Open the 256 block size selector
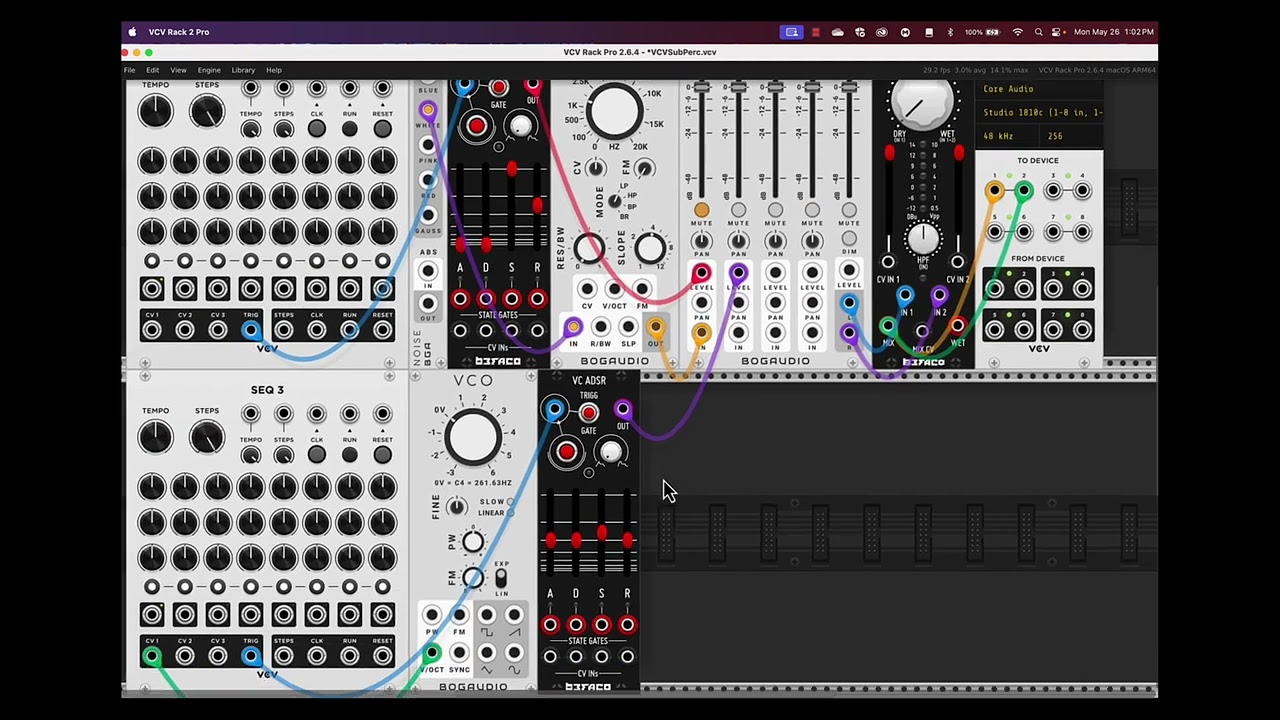Viewport: 1280px width, 720px height. pyautogui.click(x=1070, y=136)
